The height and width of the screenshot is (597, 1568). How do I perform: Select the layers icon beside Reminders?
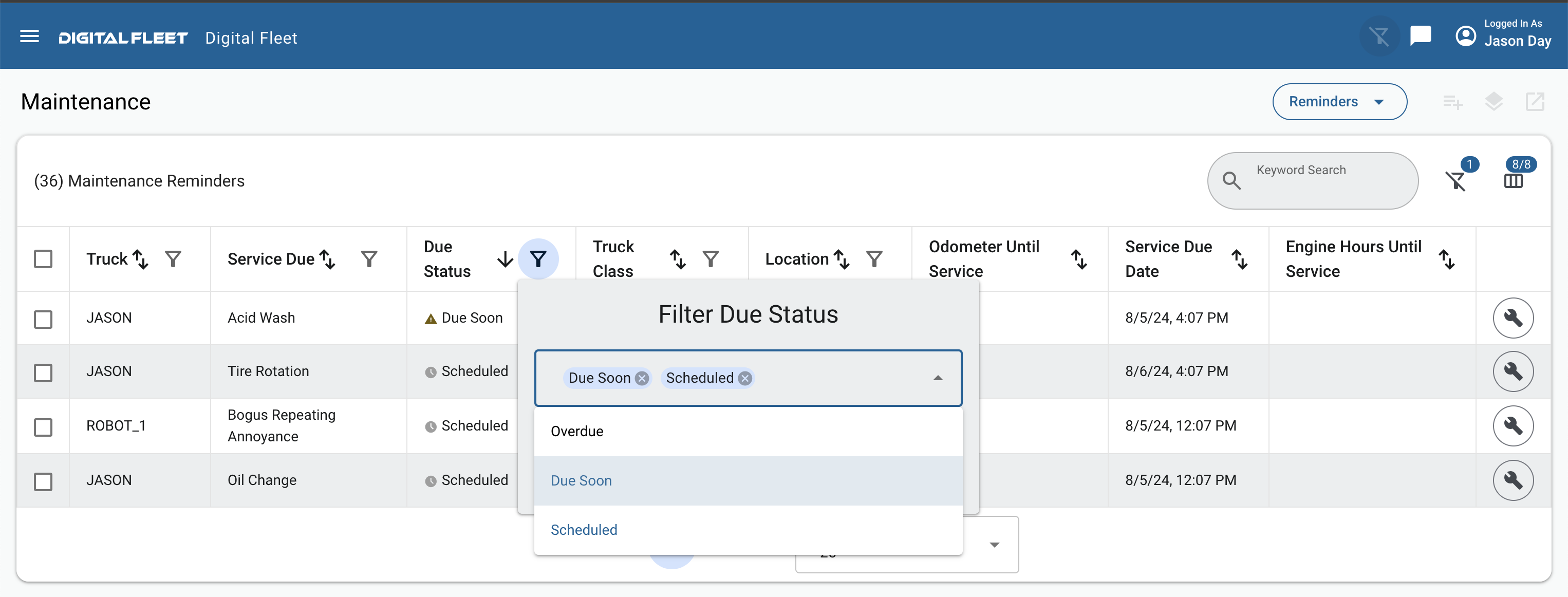(1495, 102)
